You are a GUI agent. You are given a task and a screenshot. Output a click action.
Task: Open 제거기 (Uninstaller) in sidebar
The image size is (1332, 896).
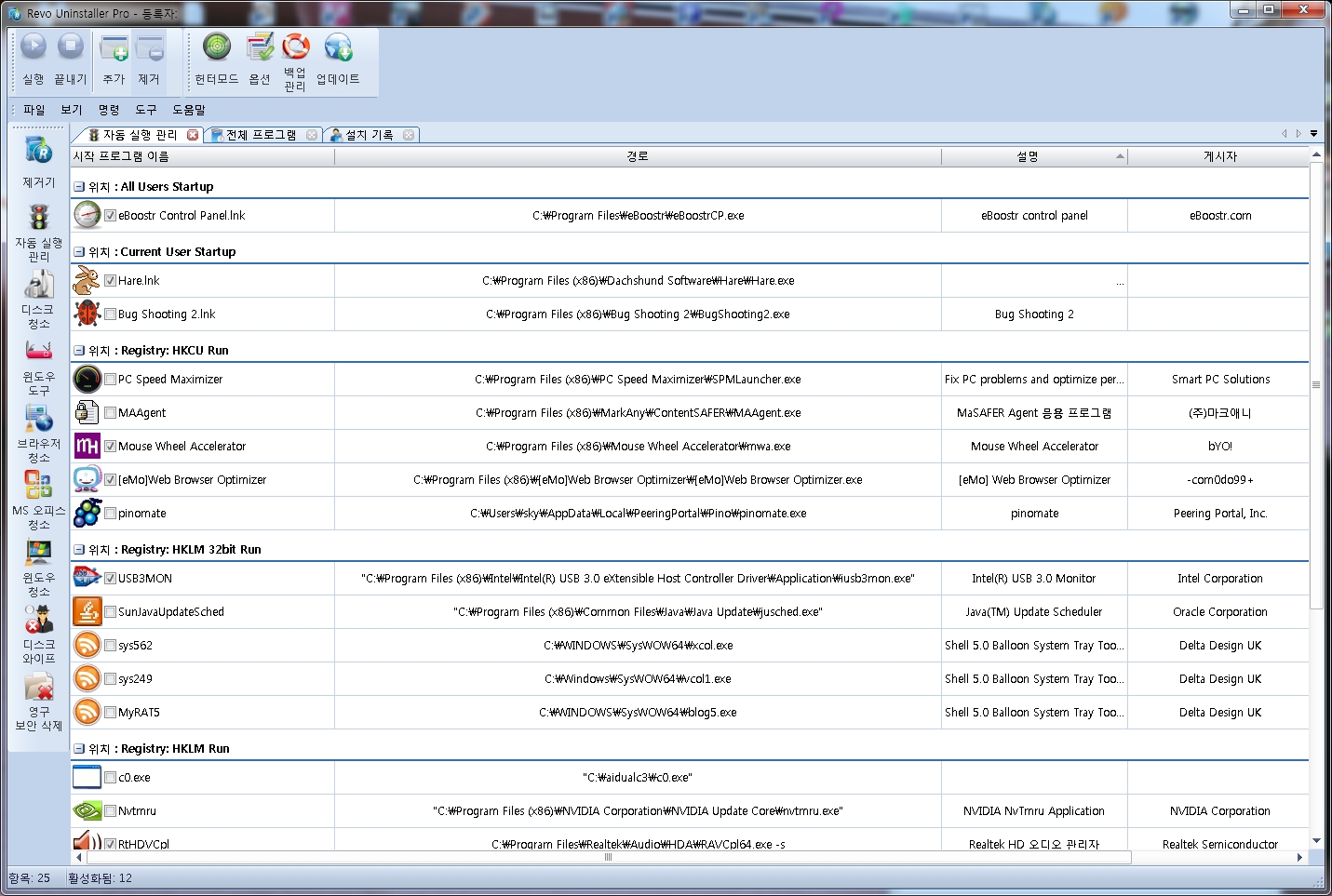pos(39,162)
